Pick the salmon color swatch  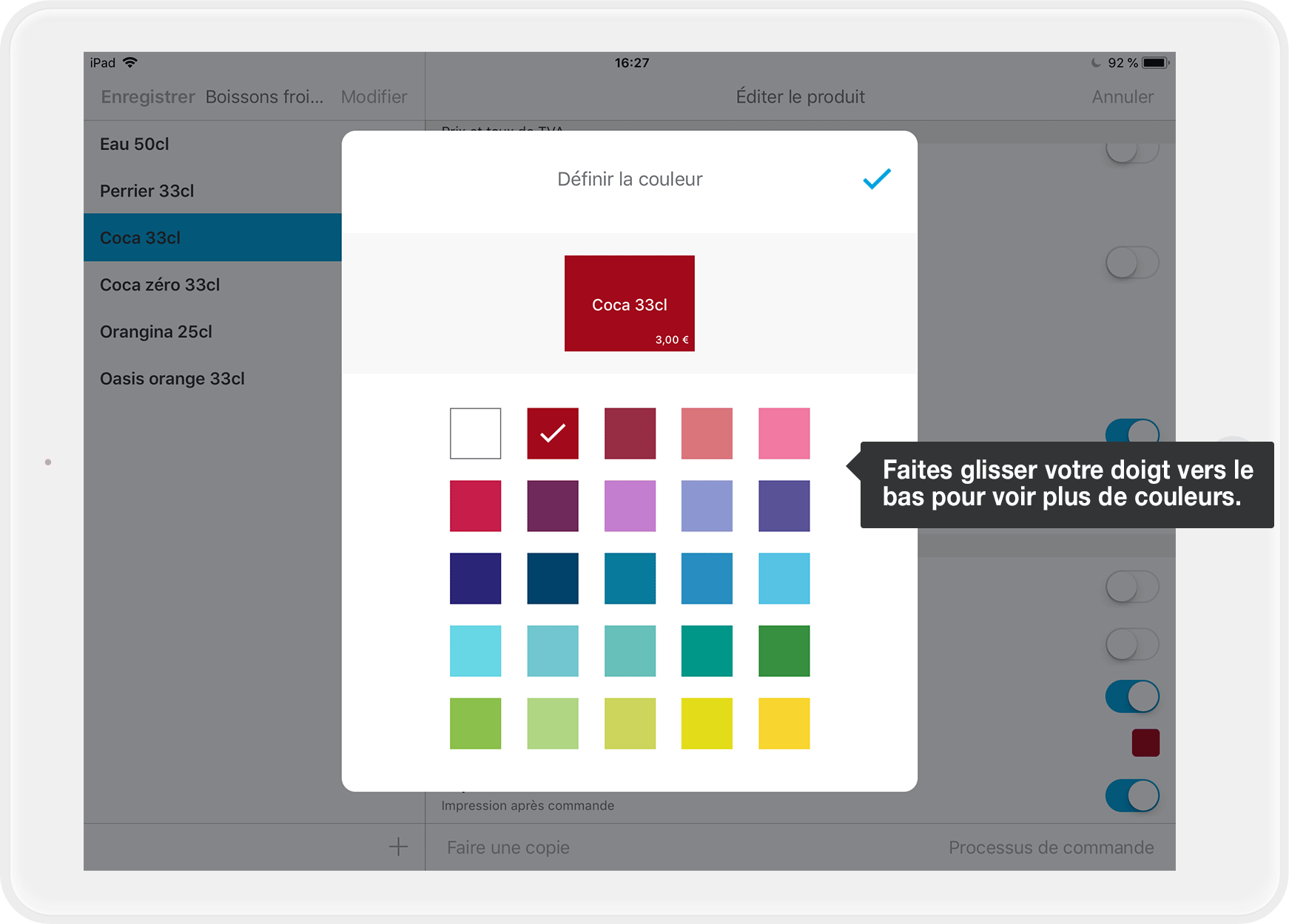[x=707, y=434]
